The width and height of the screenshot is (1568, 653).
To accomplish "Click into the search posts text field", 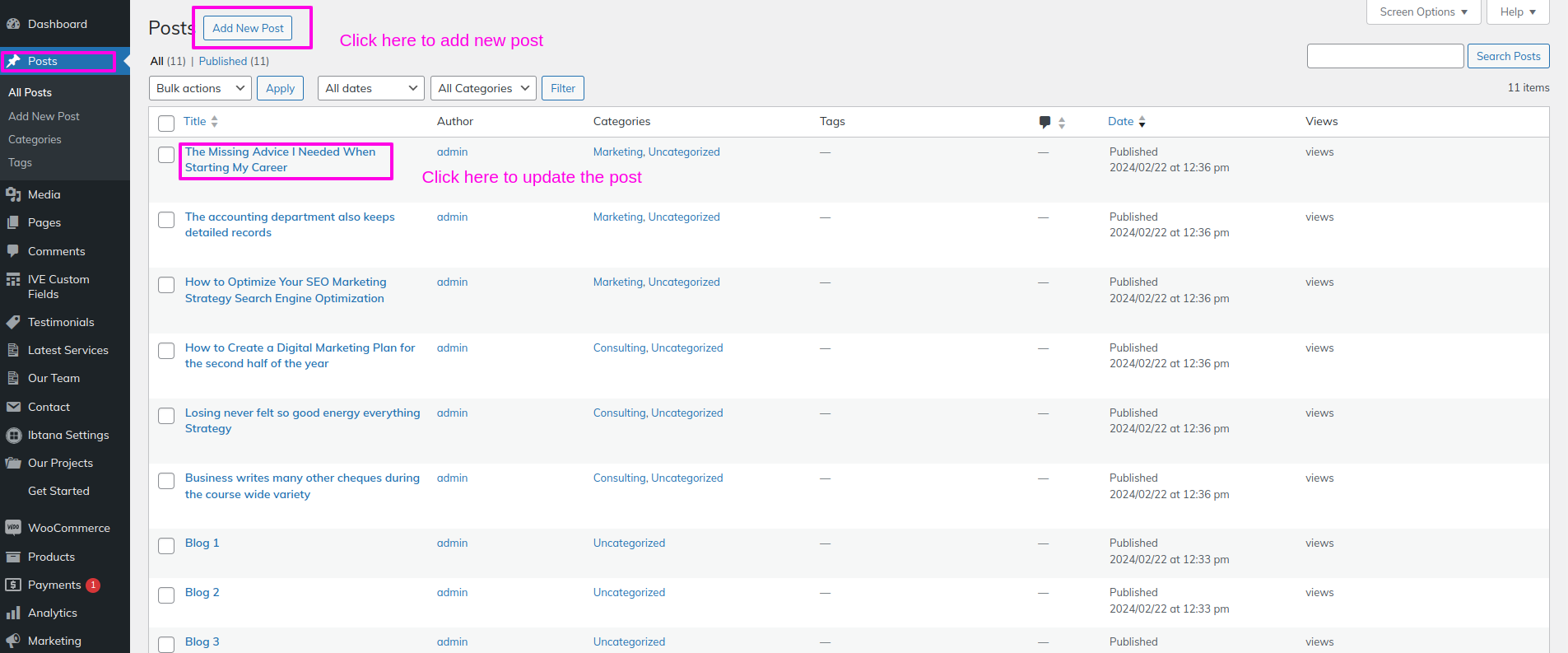I will [x=1384, y=56].
